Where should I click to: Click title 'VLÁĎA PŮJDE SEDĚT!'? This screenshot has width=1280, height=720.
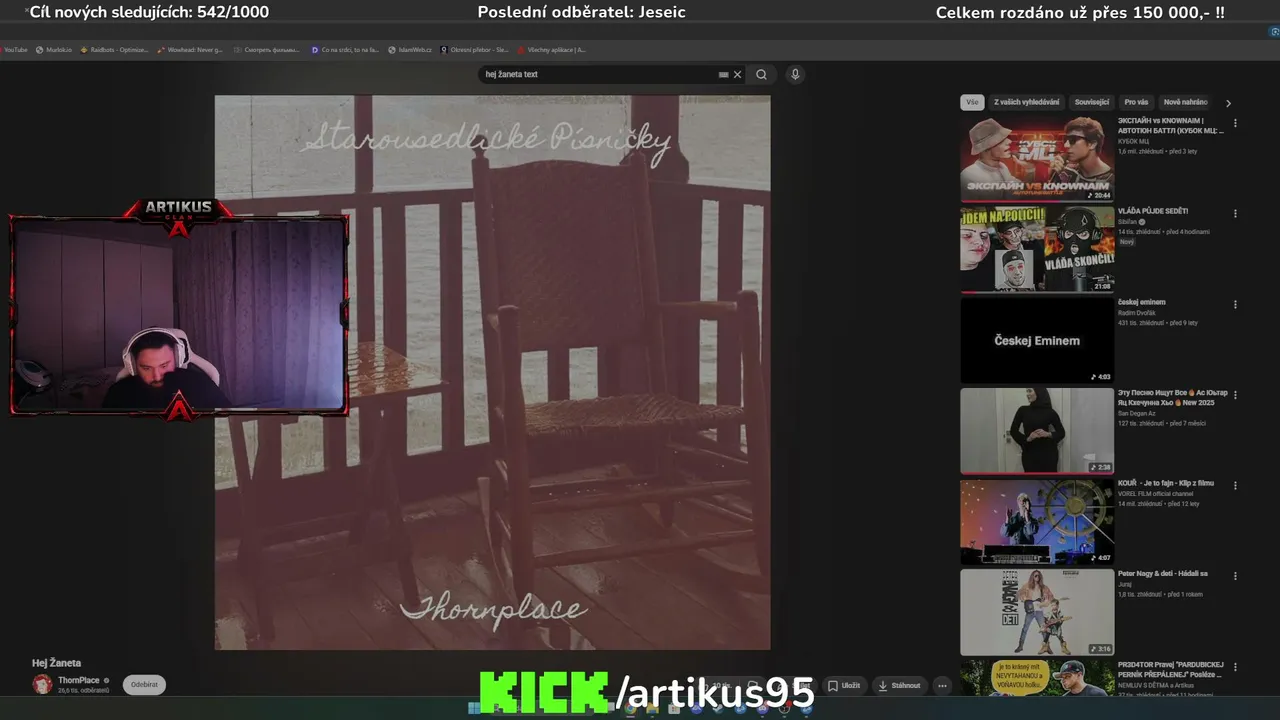pos(1153,211)
